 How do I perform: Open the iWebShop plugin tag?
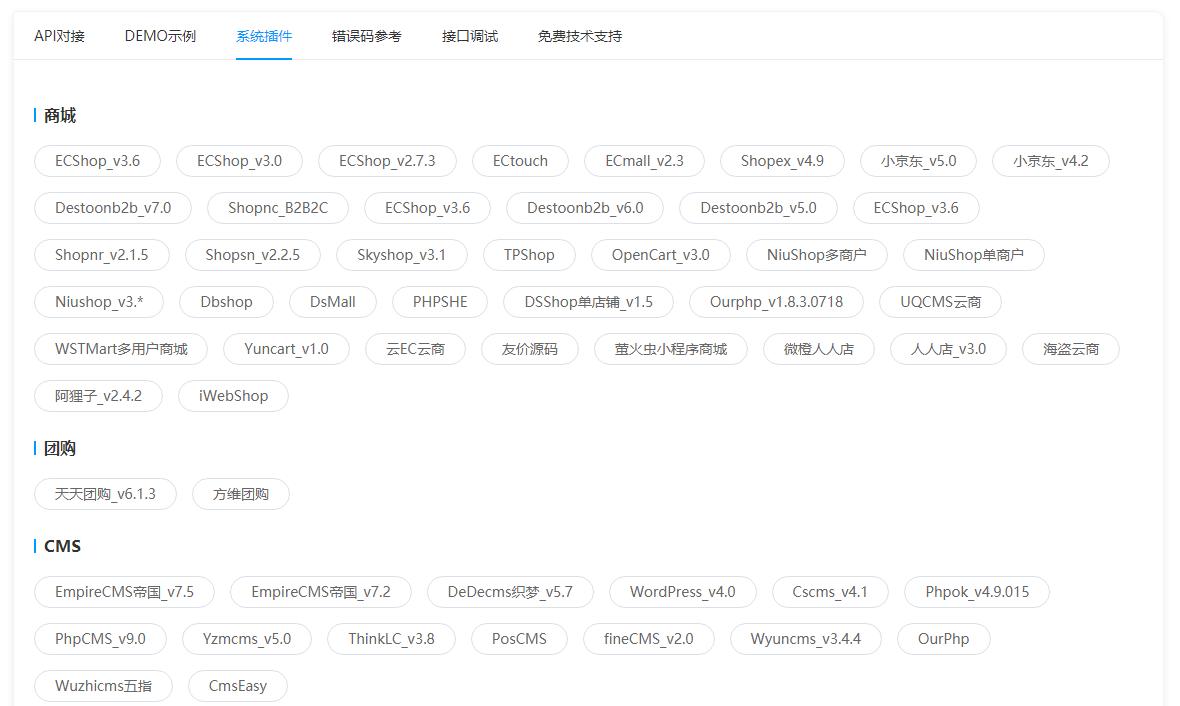pyautogui.click(x=233, y=396)
